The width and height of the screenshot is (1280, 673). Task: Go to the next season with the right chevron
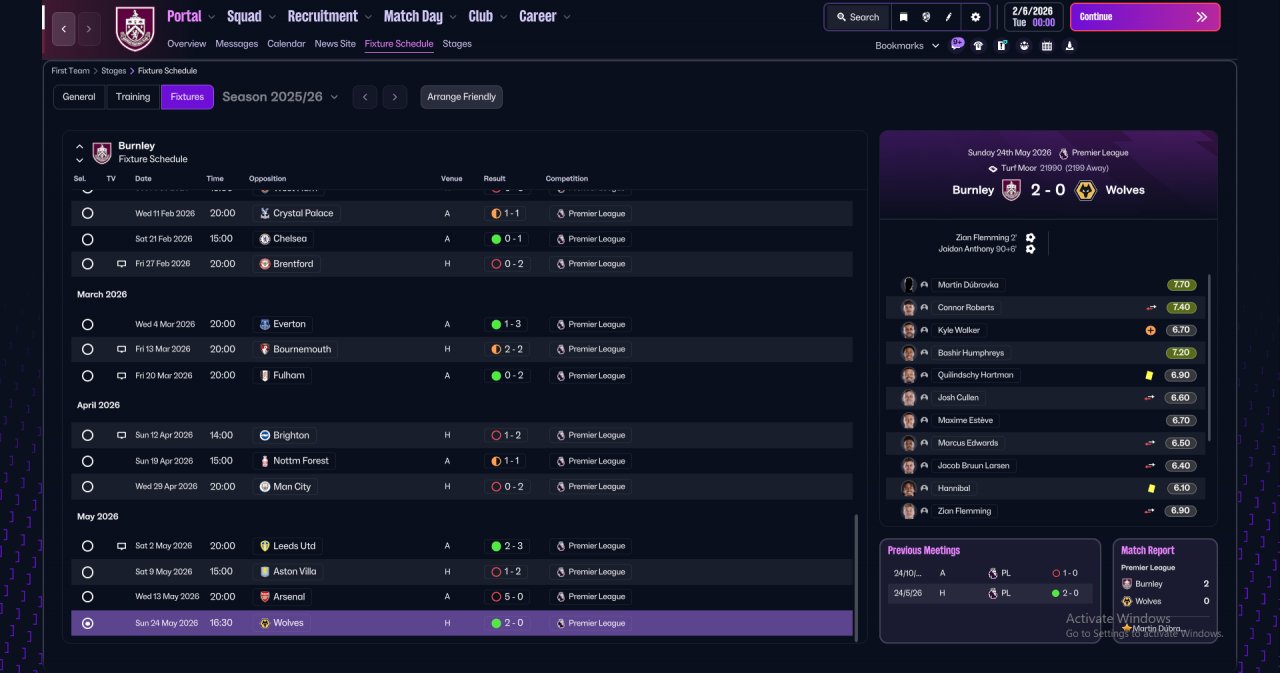coord(395,97)
